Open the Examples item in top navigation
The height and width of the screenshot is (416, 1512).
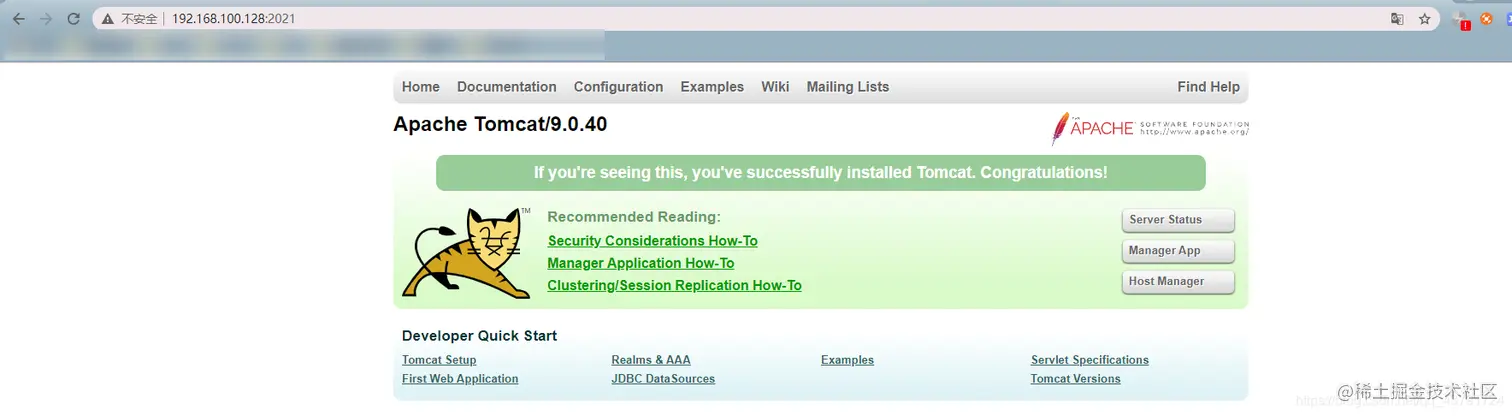point(712,87)
